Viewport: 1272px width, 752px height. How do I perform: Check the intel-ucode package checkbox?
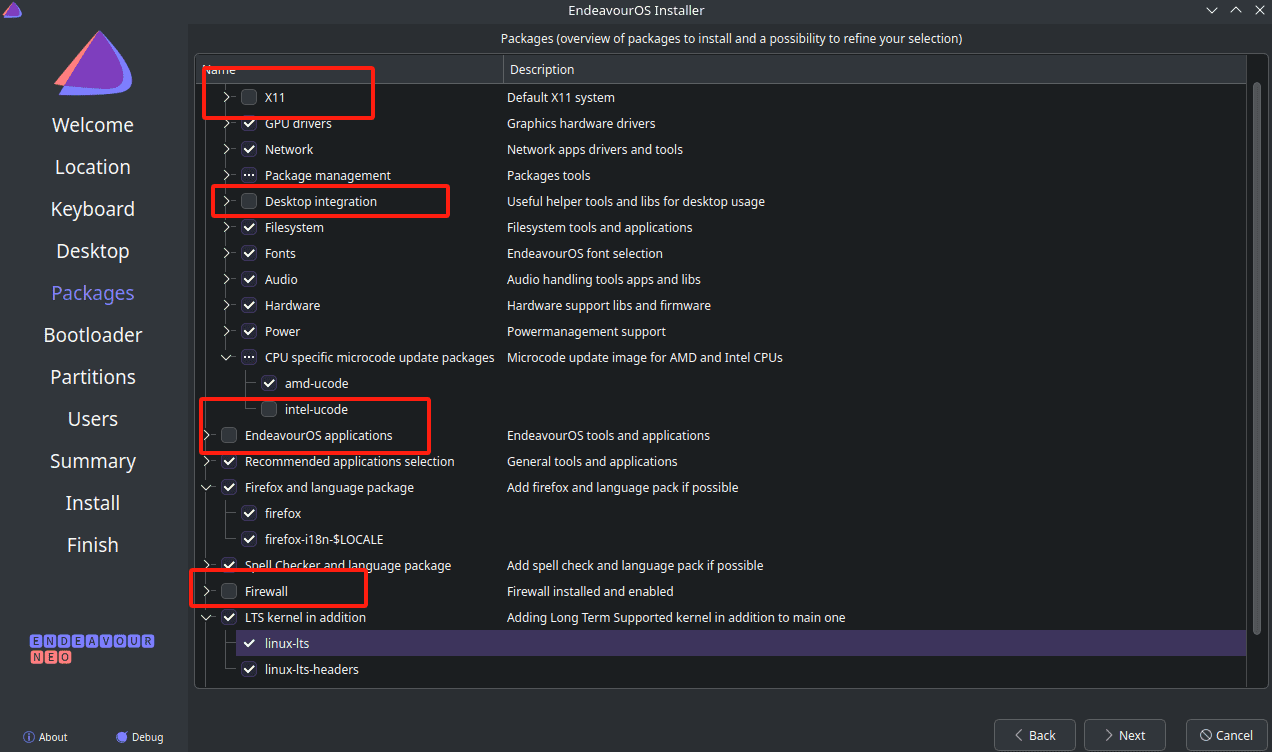pyautogui.click(x=269, y=409)
